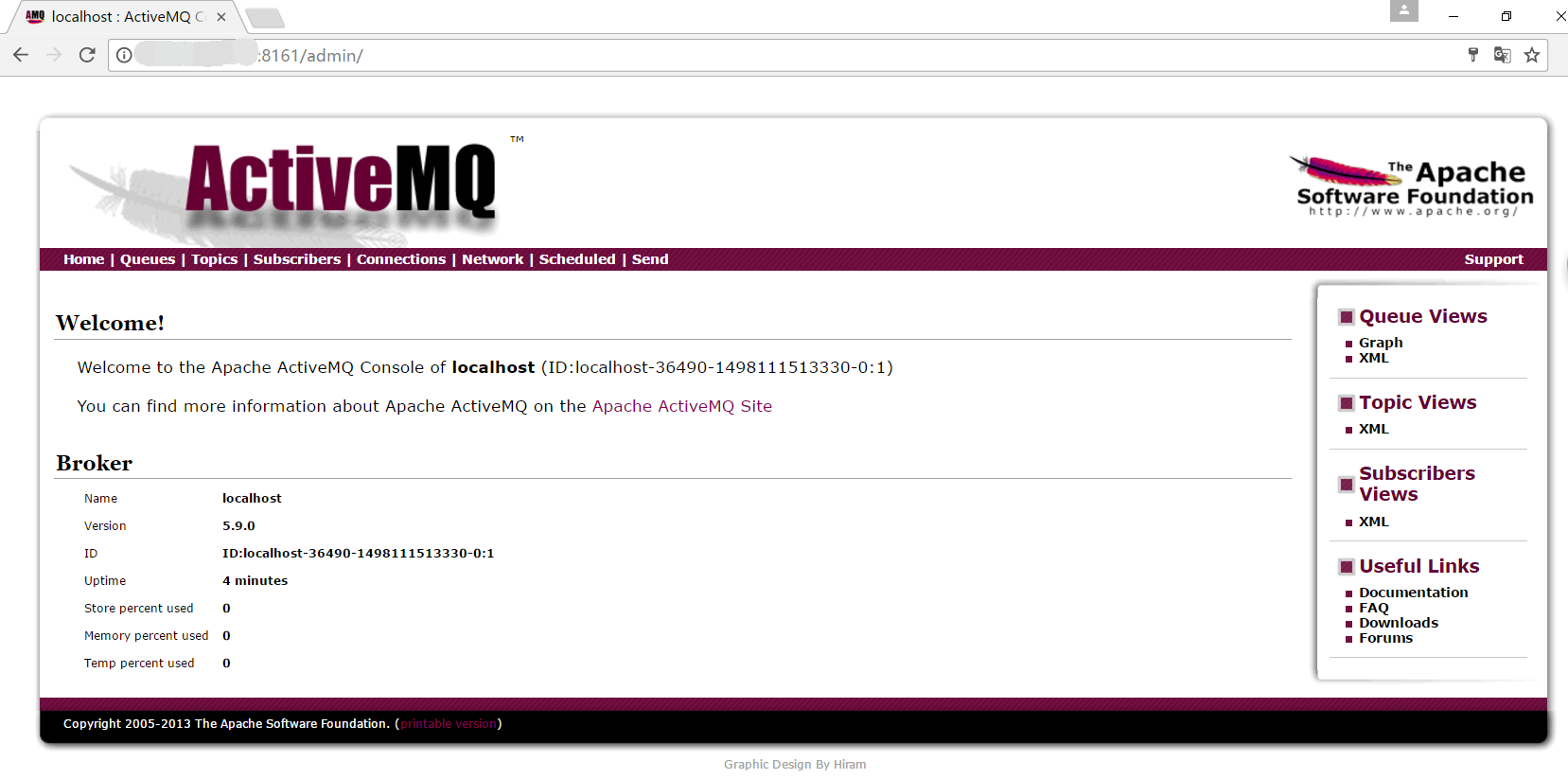View site information icon in address bar
Screen dimensions: 1568x779
pos(124,55)
